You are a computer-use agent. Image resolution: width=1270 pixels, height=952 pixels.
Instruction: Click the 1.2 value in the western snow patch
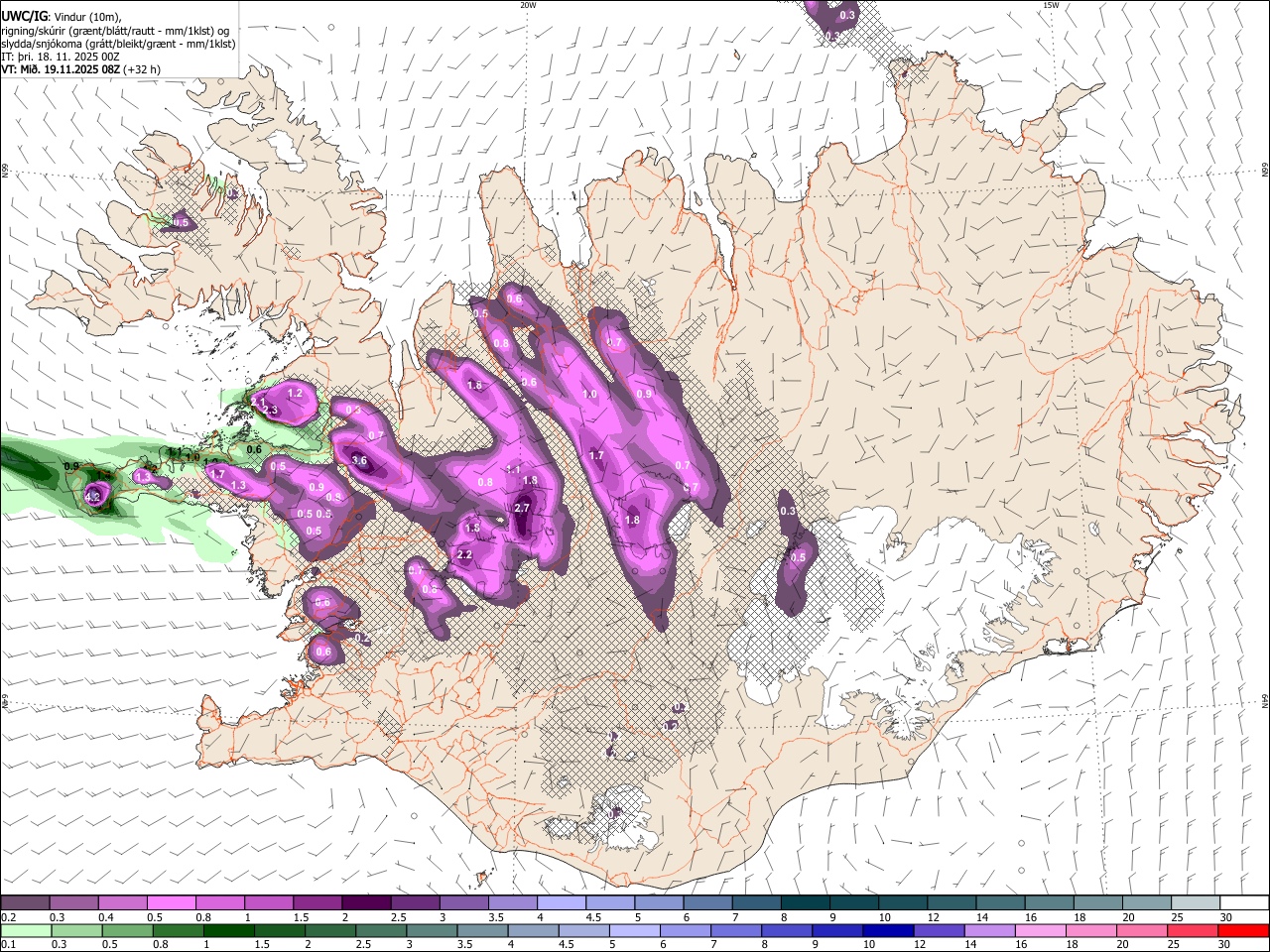click(295, 393)
